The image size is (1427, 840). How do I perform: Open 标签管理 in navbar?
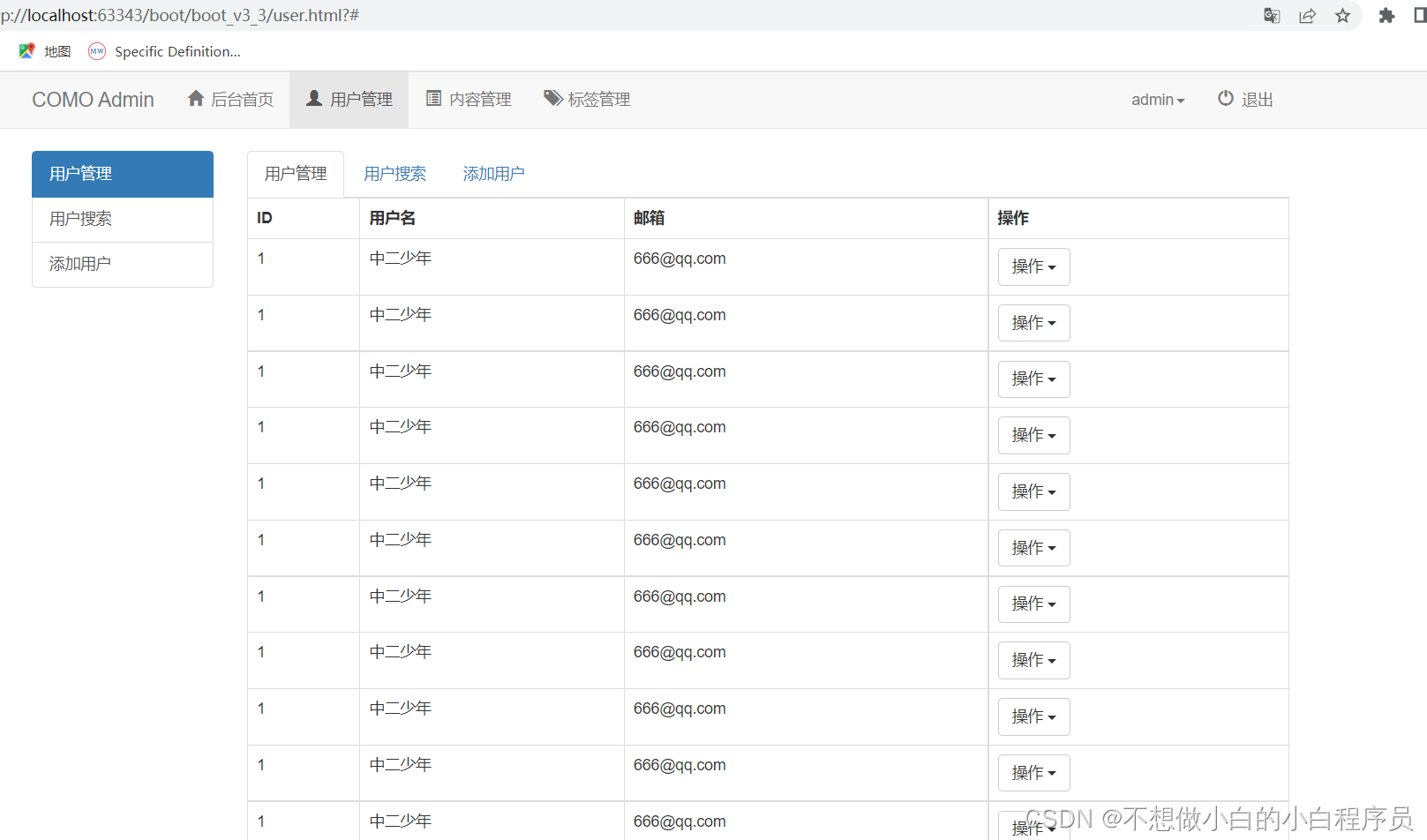(x=587, y=100)
